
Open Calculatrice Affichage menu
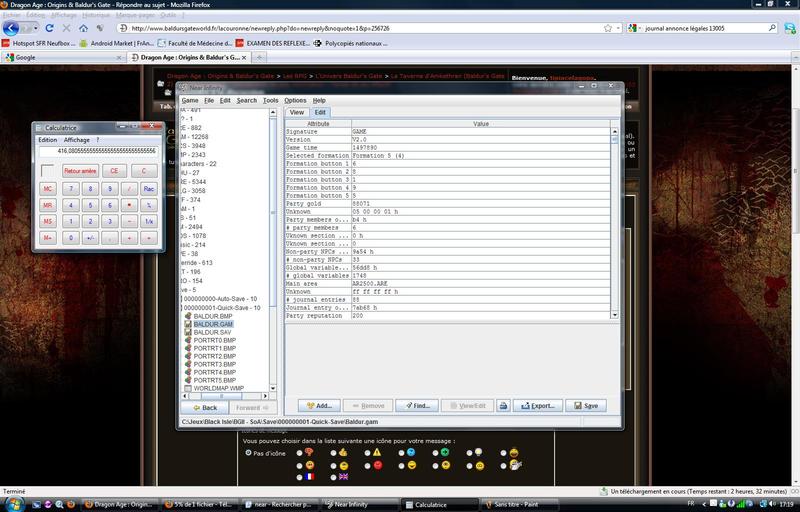click(77, 140)
